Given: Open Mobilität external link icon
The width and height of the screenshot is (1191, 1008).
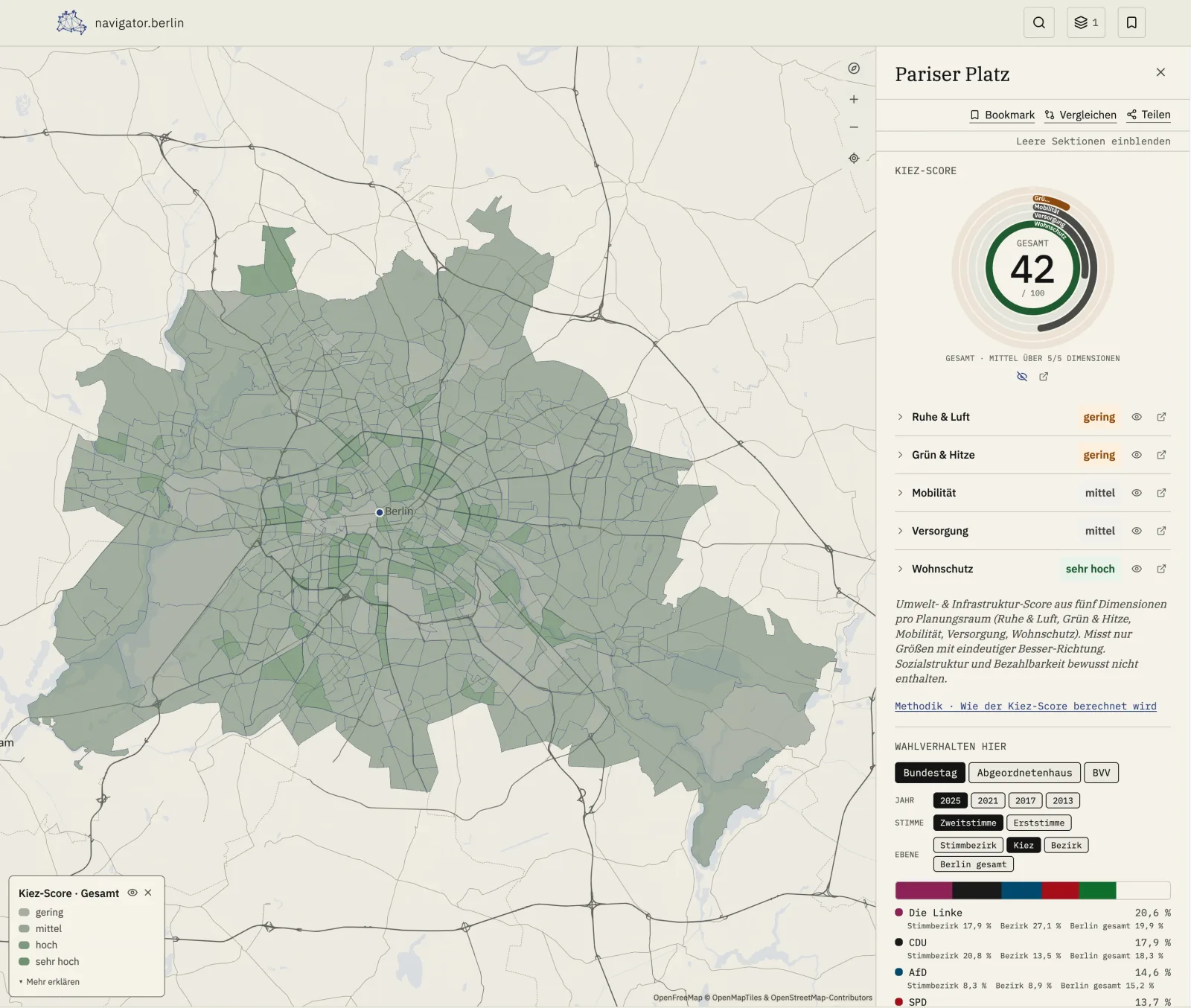Looking at the screenshot, I should 1161,493.
